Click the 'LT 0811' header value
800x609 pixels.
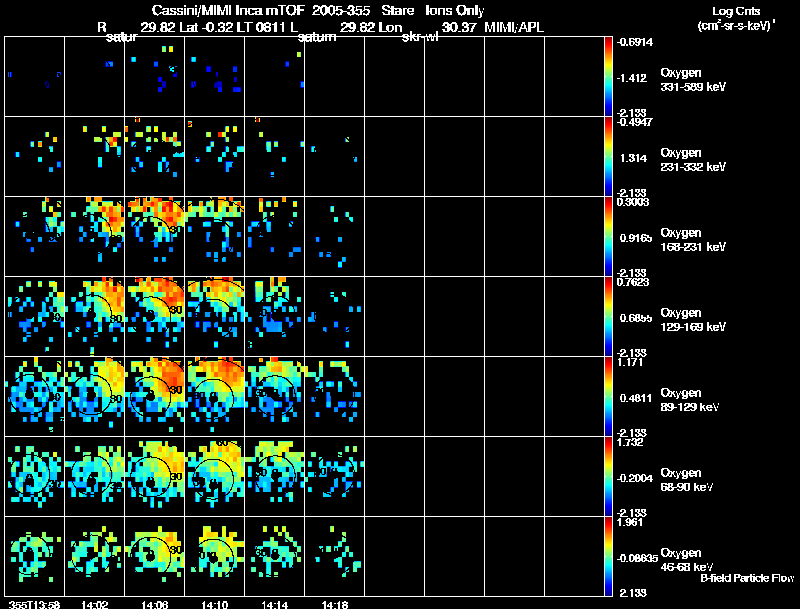point(262,27)
